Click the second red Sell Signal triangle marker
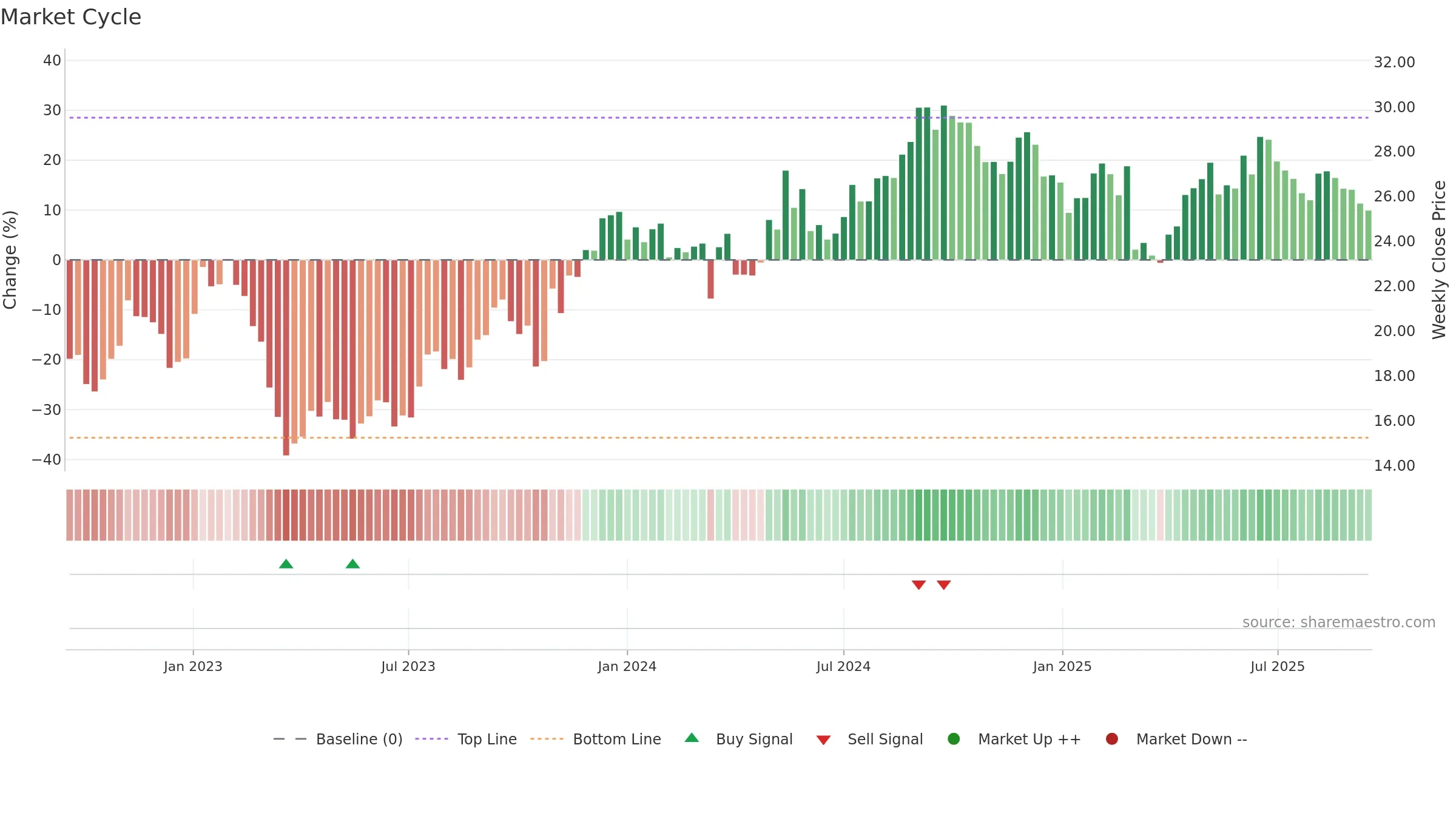1456x819 pixels. pyautogui.click(x=943, y=585)
